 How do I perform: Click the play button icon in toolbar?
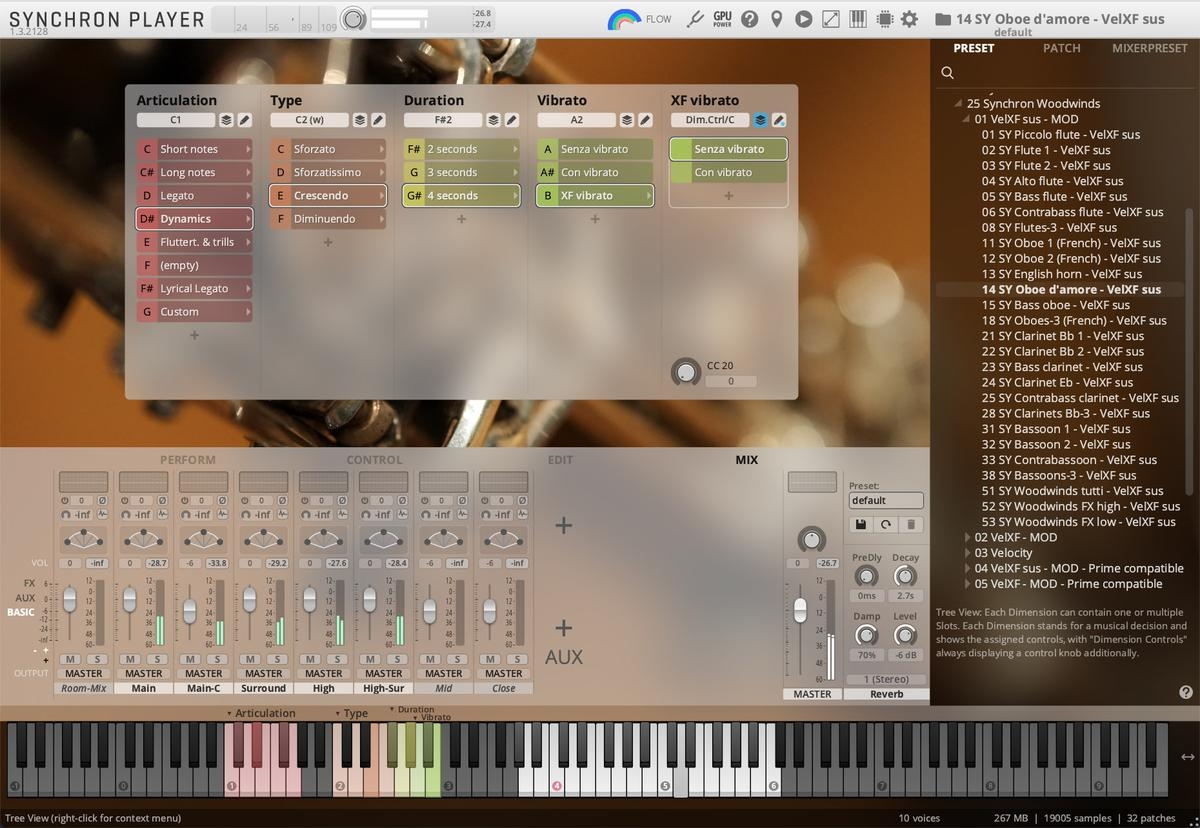click(x=804, y=19)
